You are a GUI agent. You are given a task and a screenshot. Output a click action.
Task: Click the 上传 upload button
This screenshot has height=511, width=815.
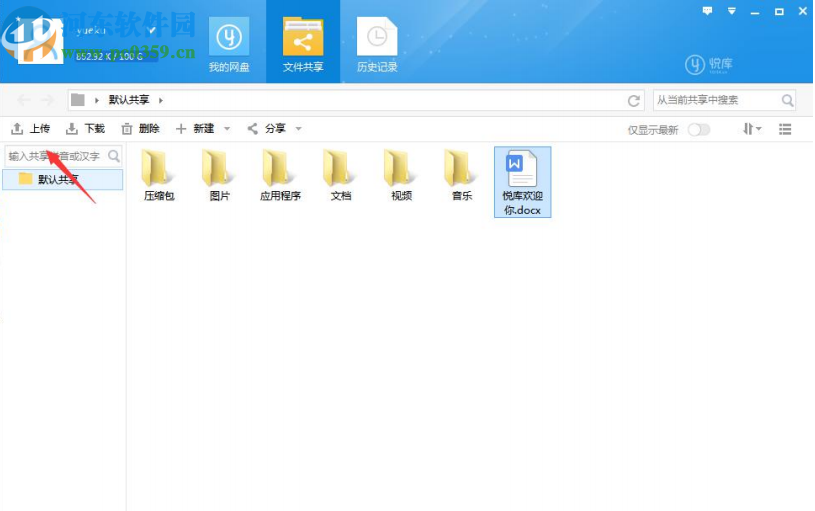point(31,128)
